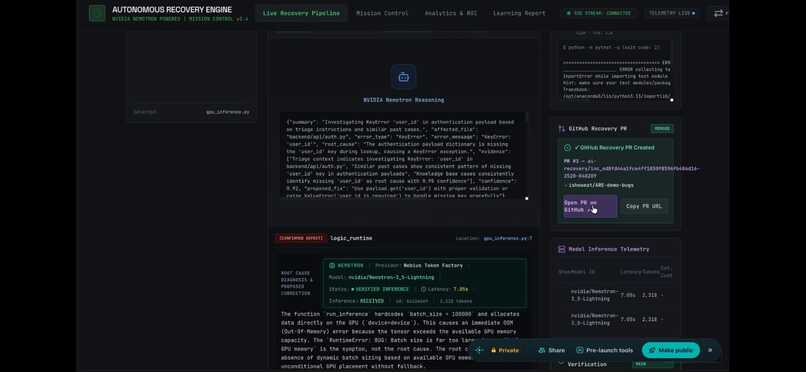Click the PR branch name ai-recovery/inc text
Image resolution: width=806 pixels, height=372 pixels.
click(x=632, y=169)
